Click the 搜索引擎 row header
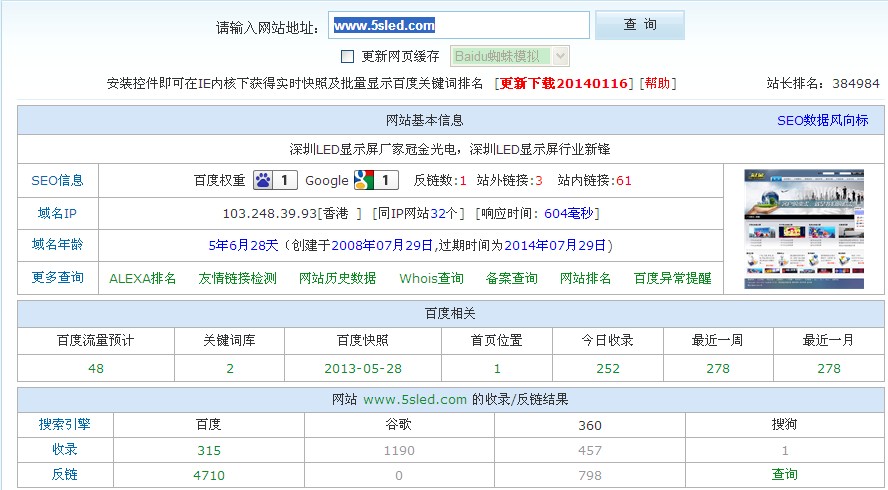The height and width of the screenshot is (490, 888). (65, 424)
